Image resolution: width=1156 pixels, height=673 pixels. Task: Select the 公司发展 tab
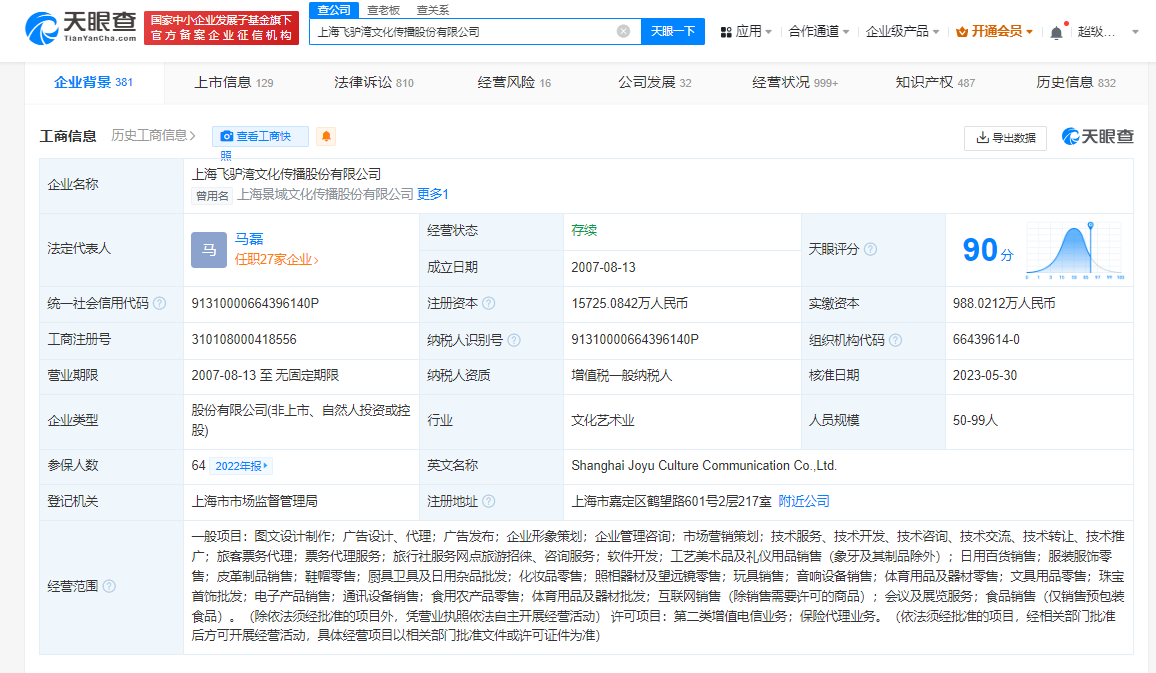[655, 83]
